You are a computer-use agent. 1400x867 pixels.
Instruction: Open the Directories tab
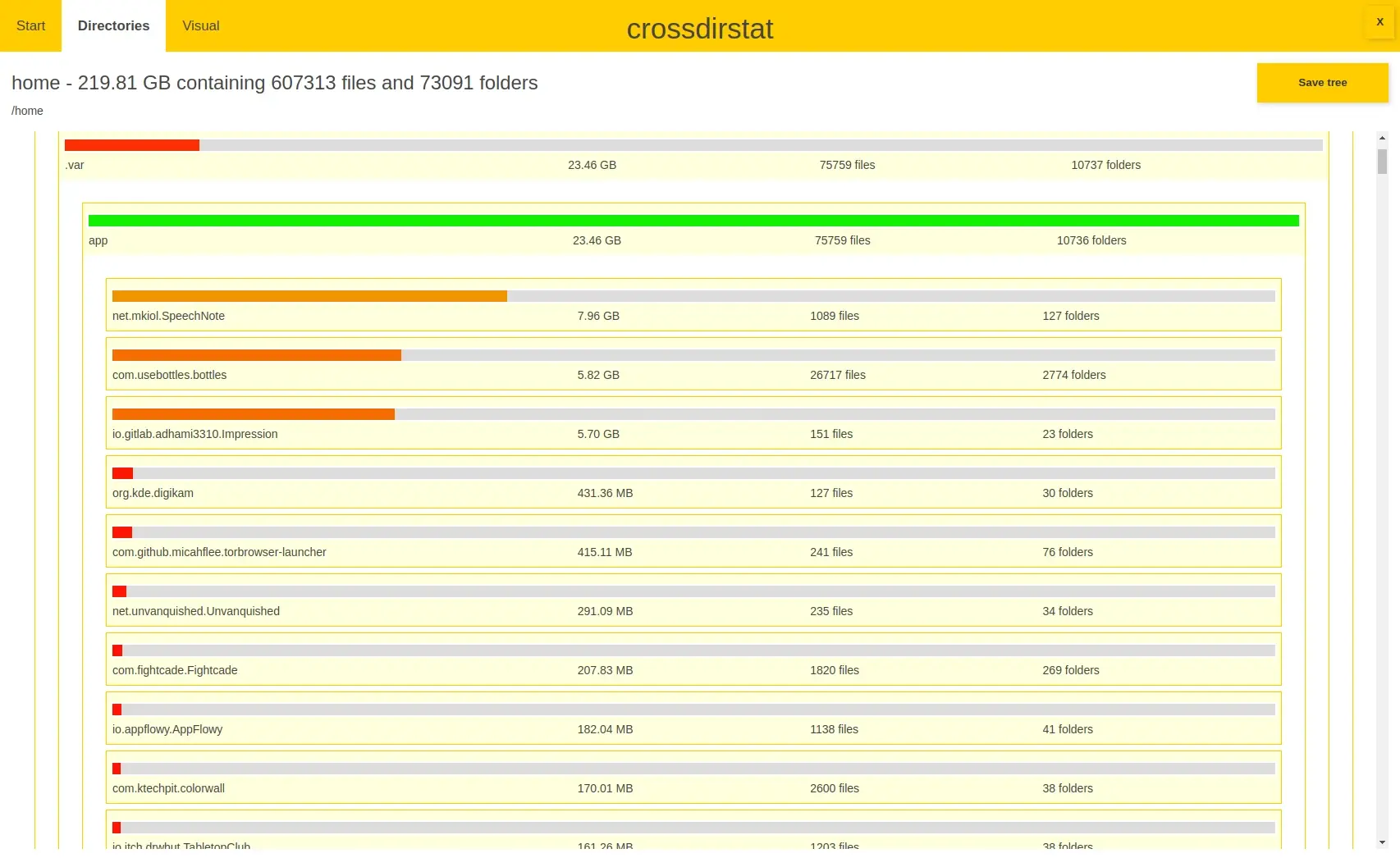(113, 25)
